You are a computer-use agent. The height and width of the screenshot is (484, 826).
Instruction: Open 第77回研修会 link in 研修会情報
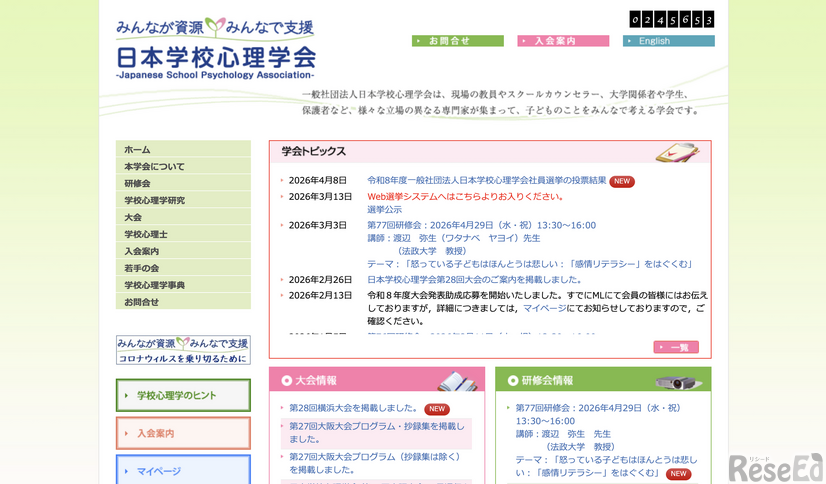606,440
